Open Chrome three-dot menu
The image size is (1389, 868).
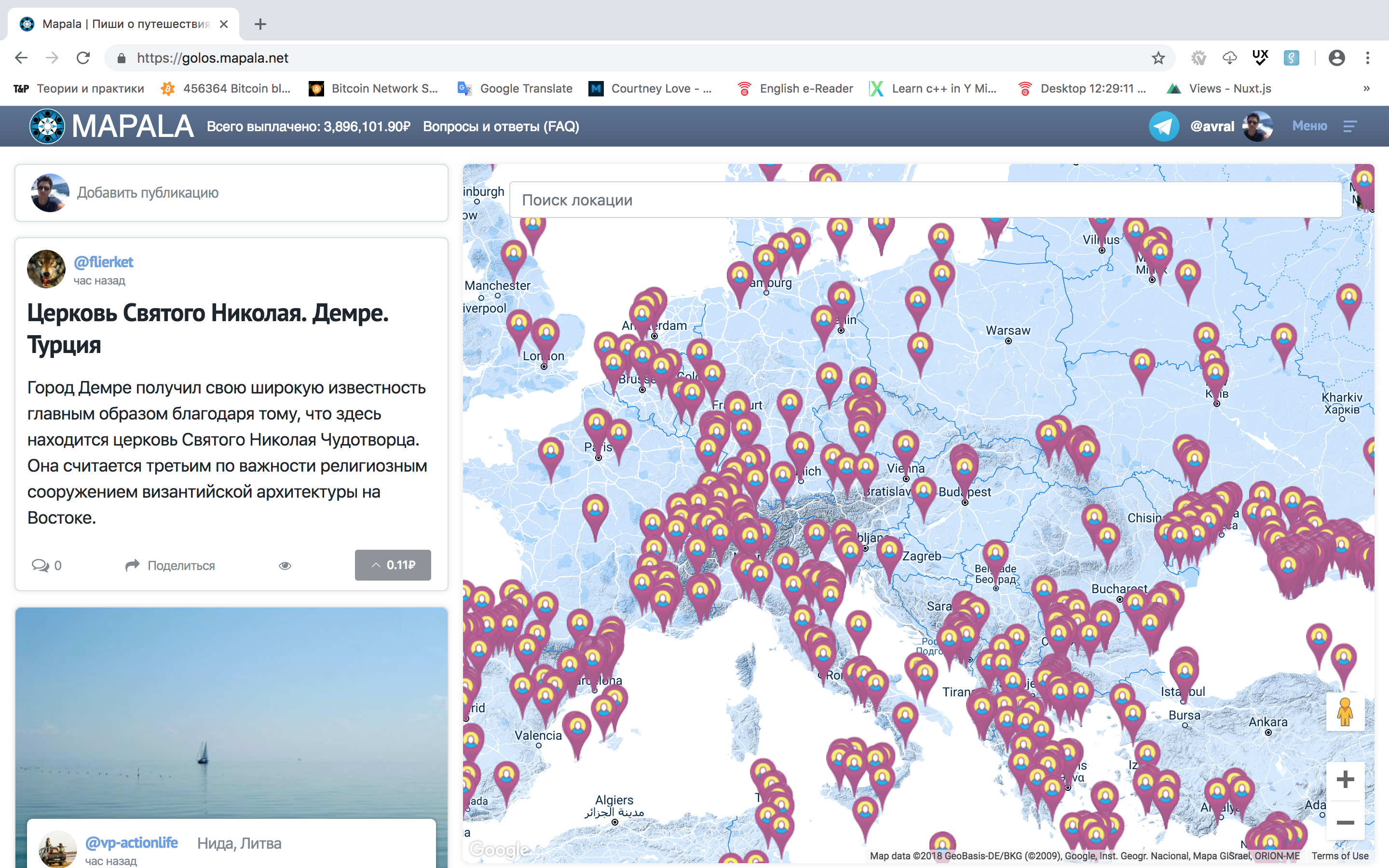(x=1368, y=58)
